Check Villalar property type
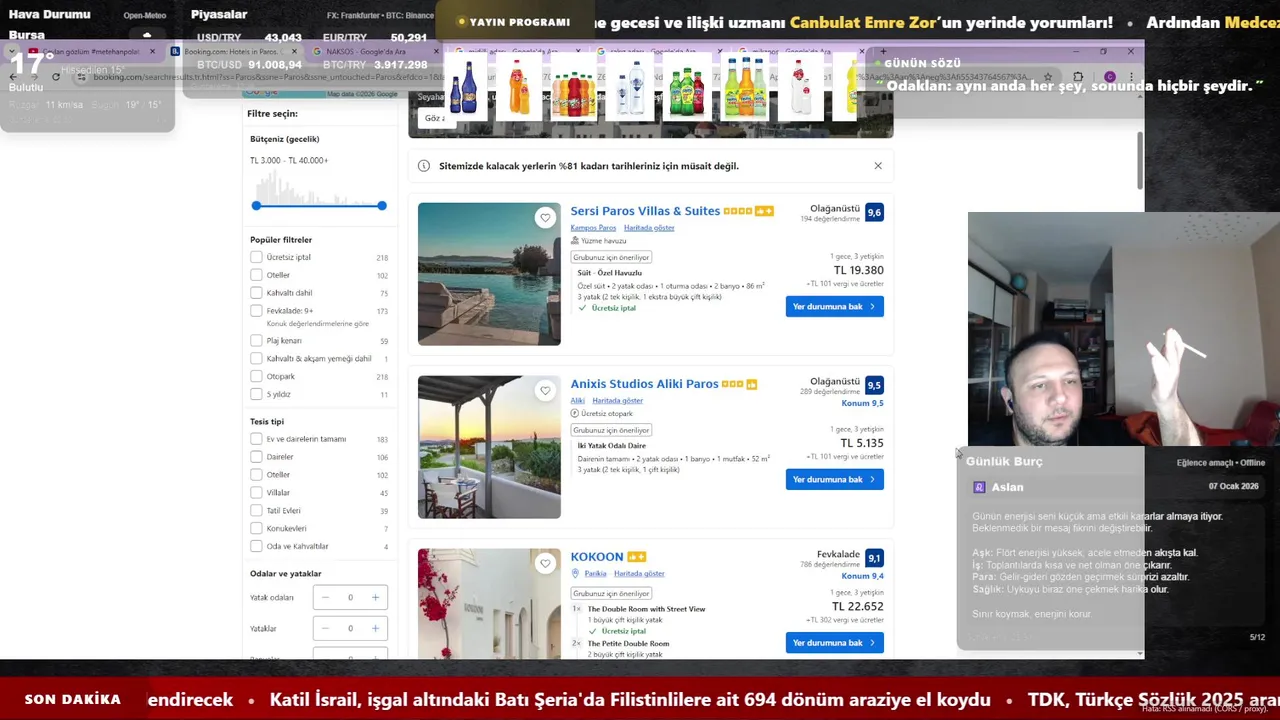Image resolution: width=1280 pixels, height=720 pixels. point(256,493)
